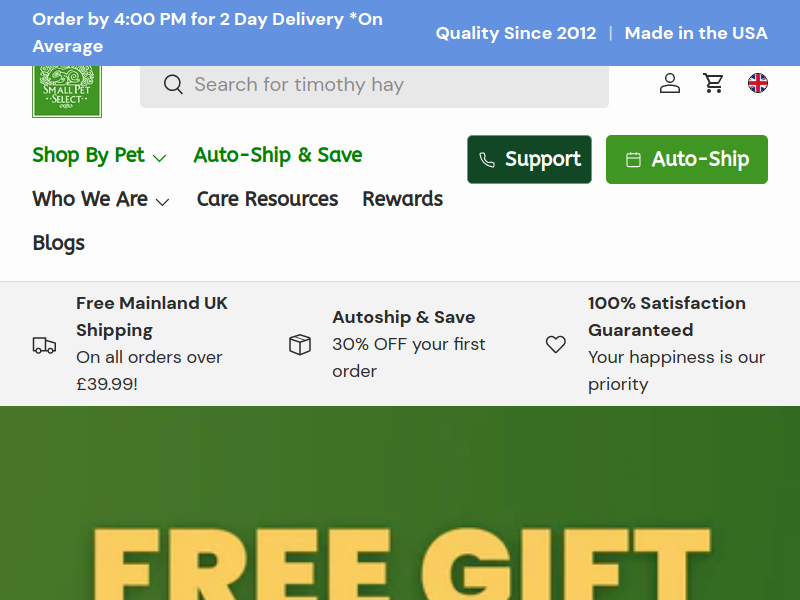Click the green Auto-Ship button
Viewport: 800px width, 600px height.
(687, 159)
